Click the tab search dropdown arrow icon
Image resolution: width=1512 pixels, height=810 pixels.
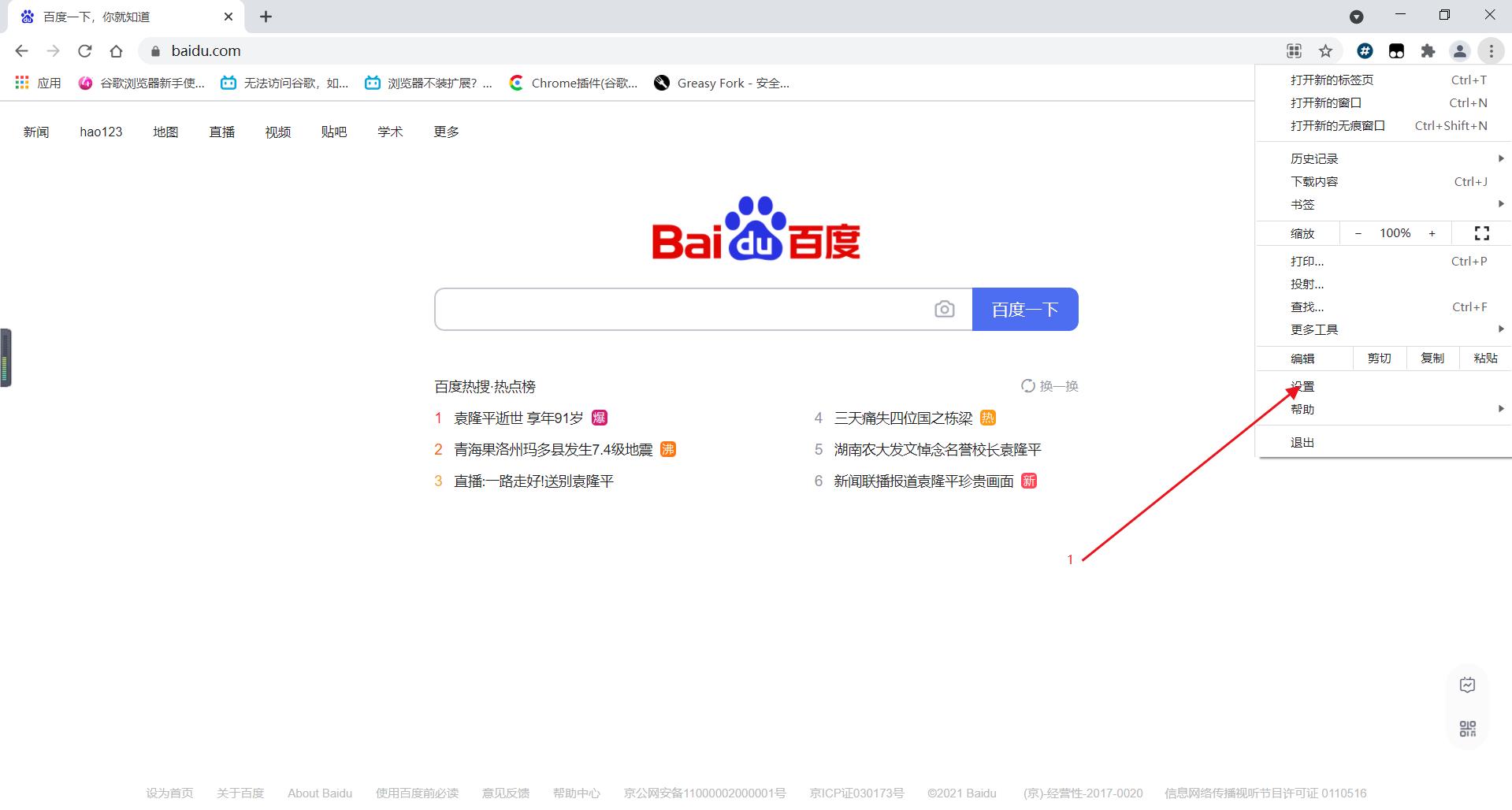pos(1356,17)
